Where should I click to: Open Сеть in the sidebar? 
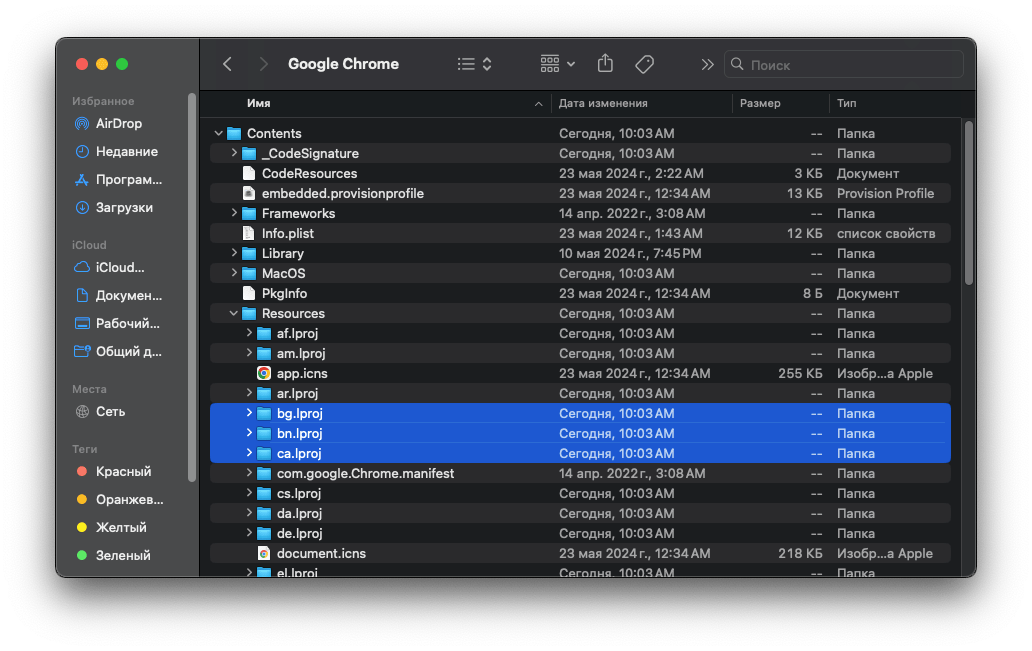(x=110, y=411)
